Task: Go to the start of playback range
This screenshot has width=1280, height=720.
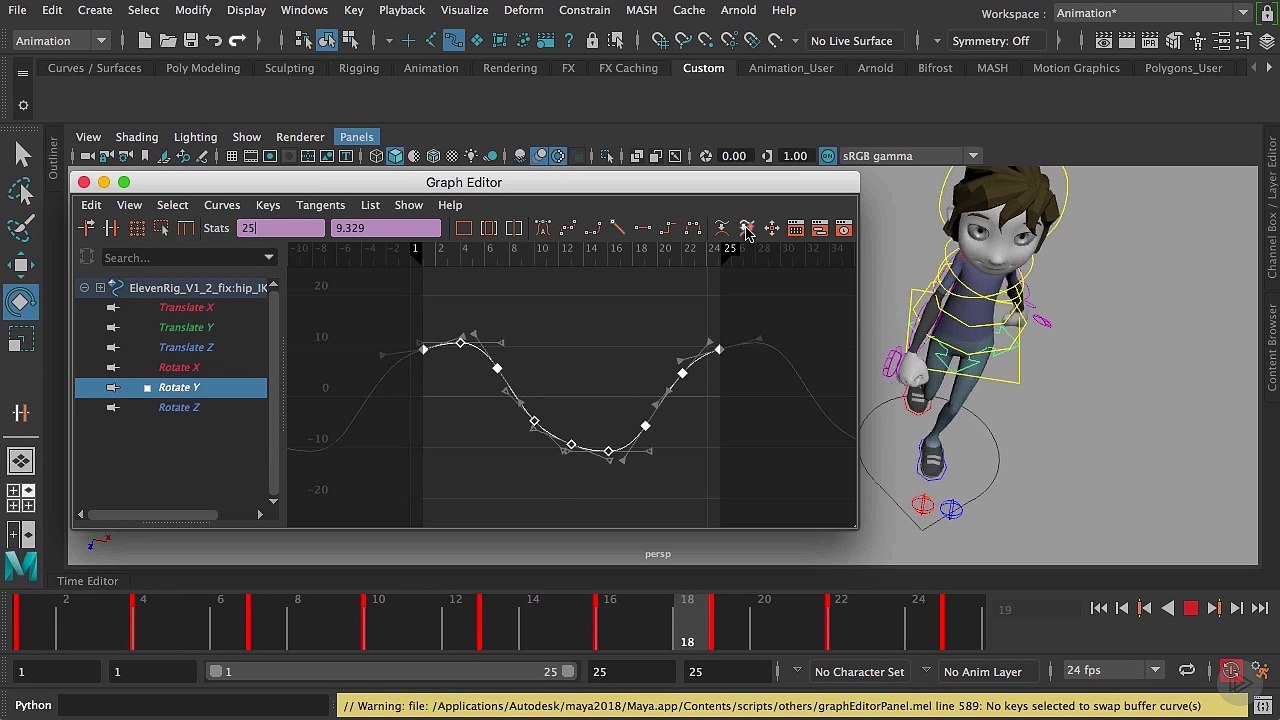Action: point(1098,608)
